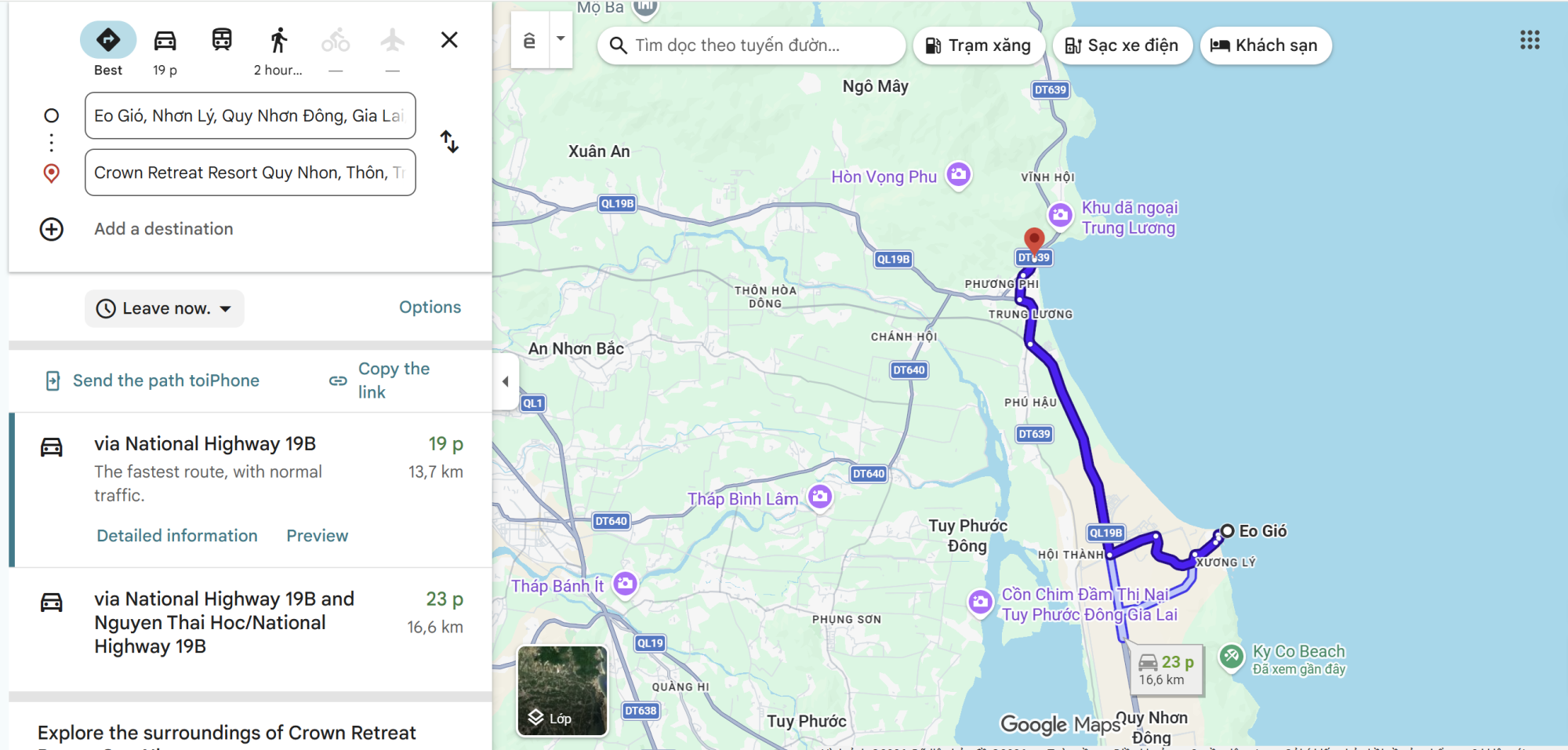Click the Tháp Bình Lâm label
Screen dimensions: 1568x750
point(742,499)
